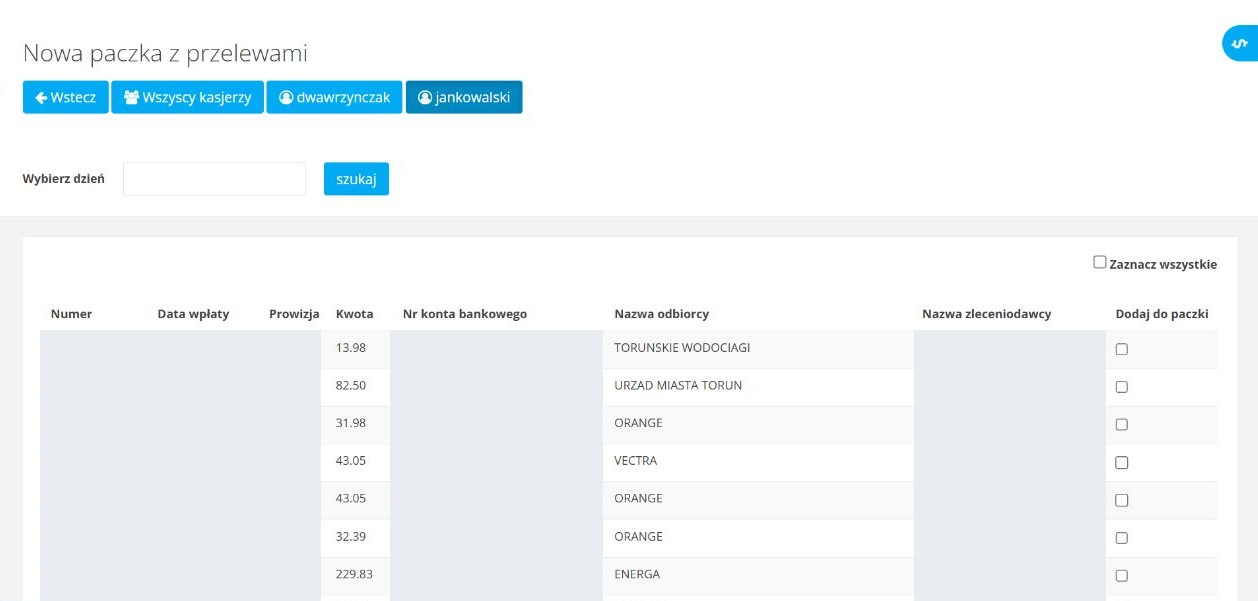Filter by cashier jankowalski

(464, 98)
